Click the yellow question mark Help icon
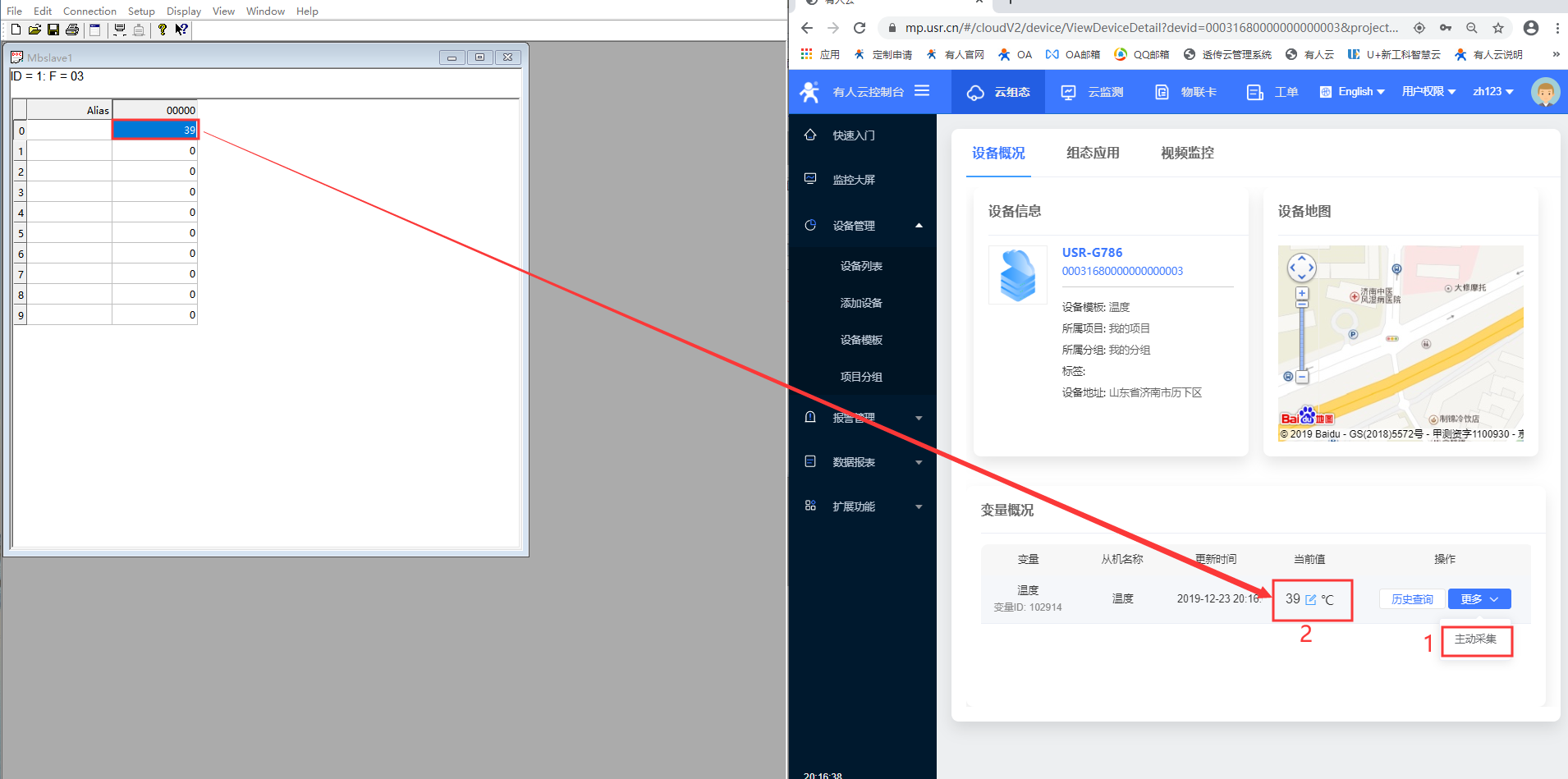 coord(163,30)
